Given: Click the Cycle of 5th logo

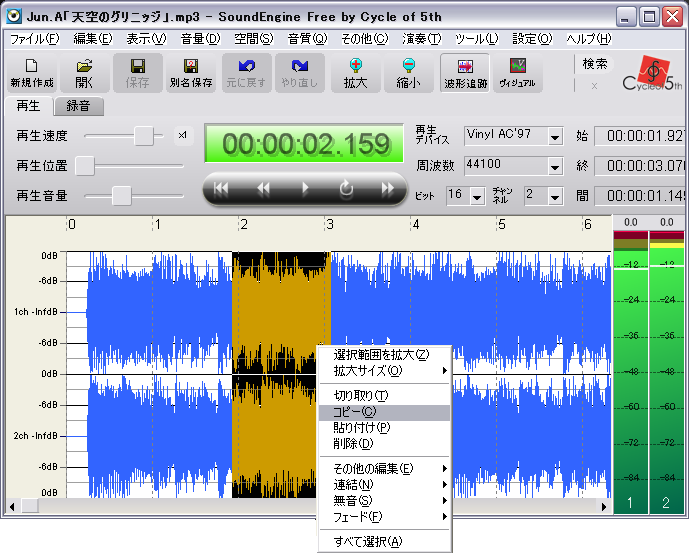Looking at the screenshot, I should [653, 73].
